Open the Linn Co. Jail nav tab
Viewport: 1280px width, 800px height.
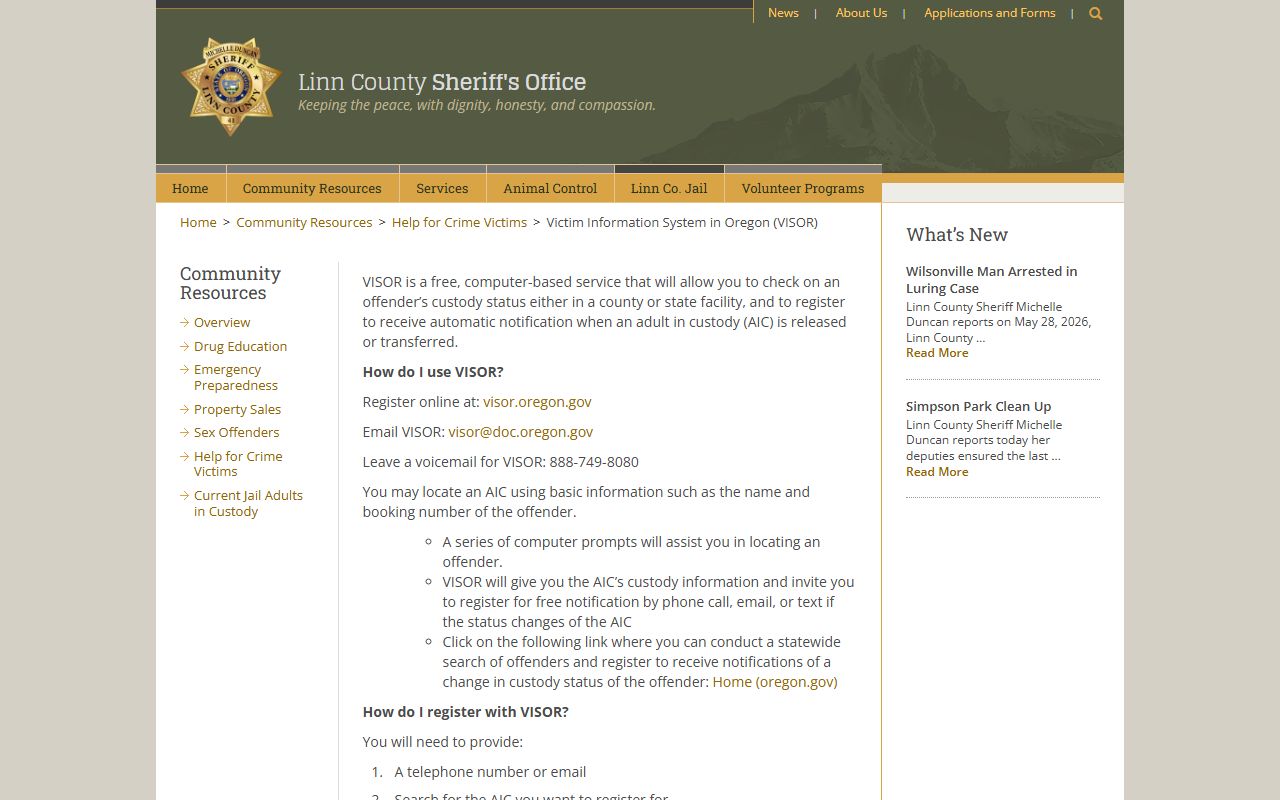(669, 188)
